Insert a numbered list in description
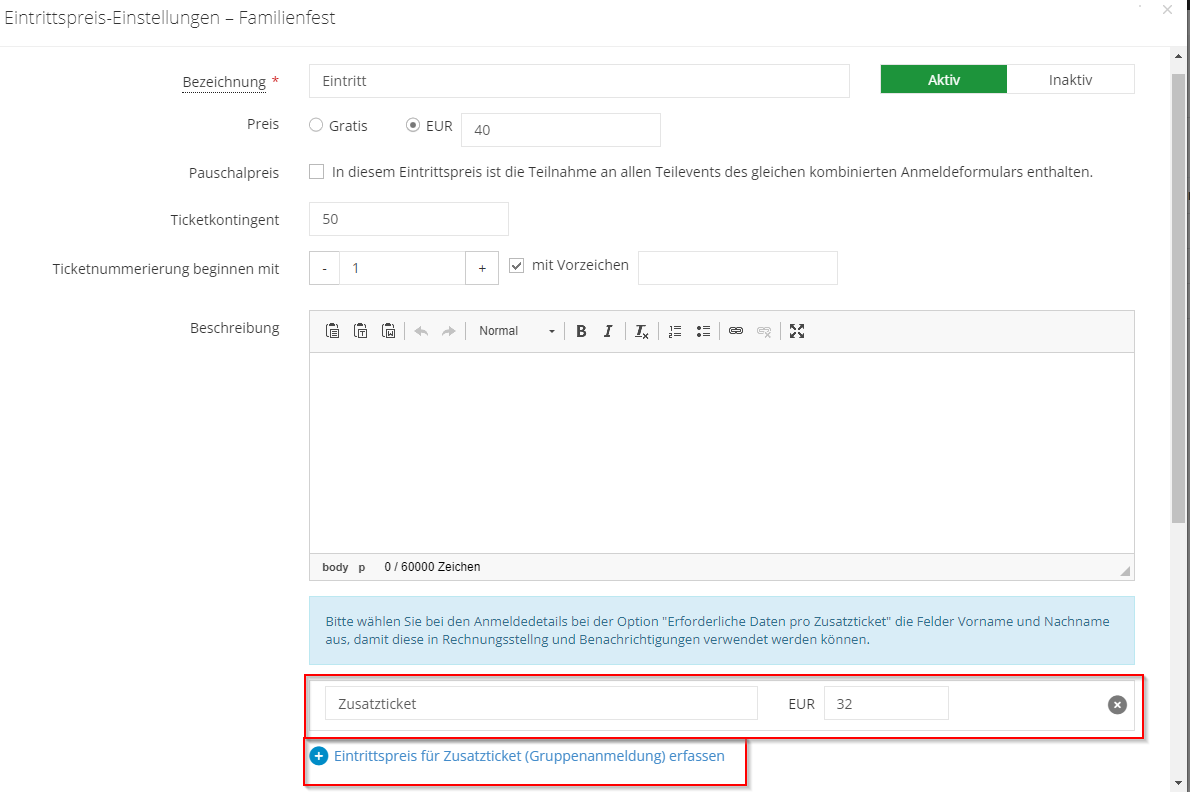The height and width of the screenshot is (792, 1190). click(675, 331)
